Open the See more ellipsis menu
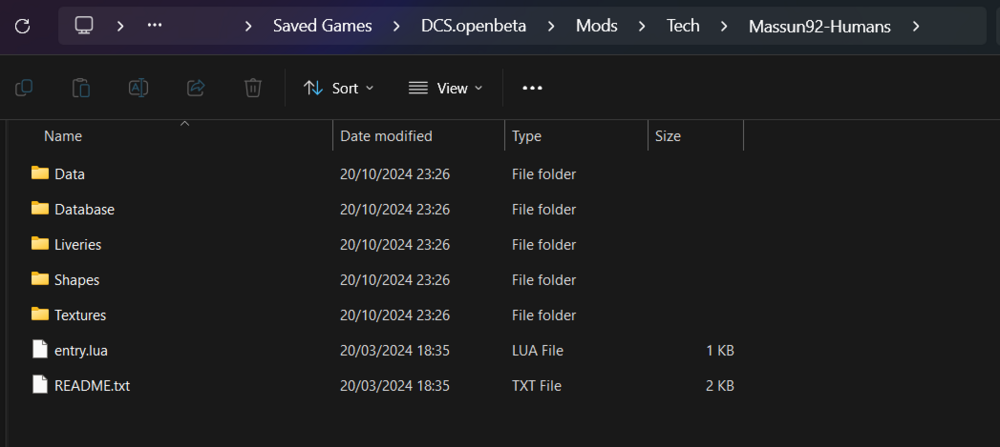The image size is (1000, 447). point(532,88)
